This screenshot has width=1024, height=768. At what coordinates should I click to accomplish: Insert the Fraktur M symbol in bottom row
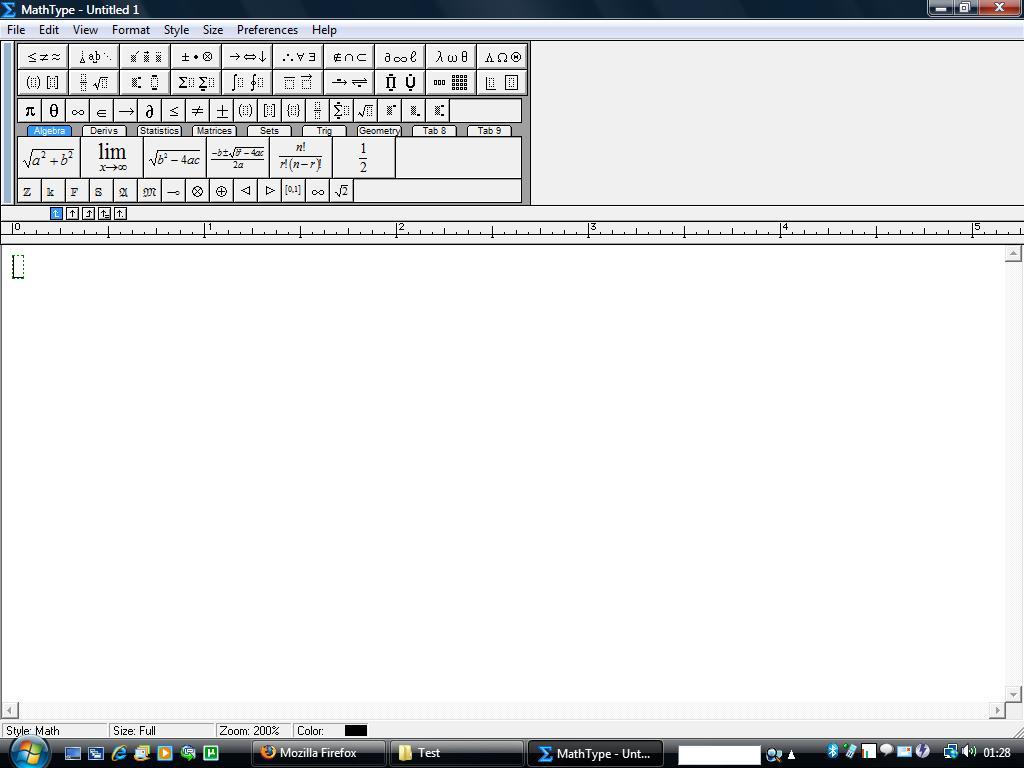(150, 191)
